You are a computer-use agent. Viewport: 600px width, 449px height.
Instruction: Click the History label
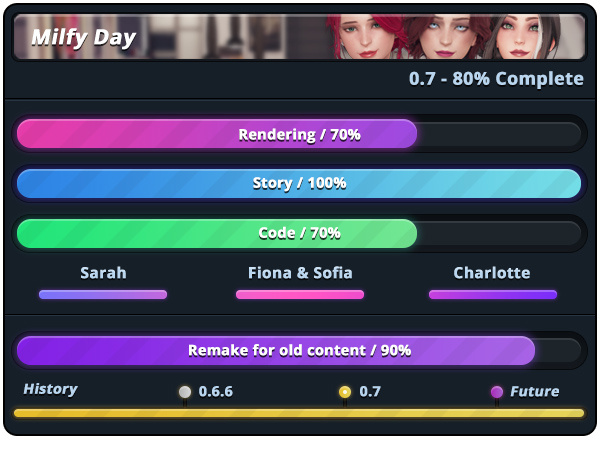pos(51,389)
